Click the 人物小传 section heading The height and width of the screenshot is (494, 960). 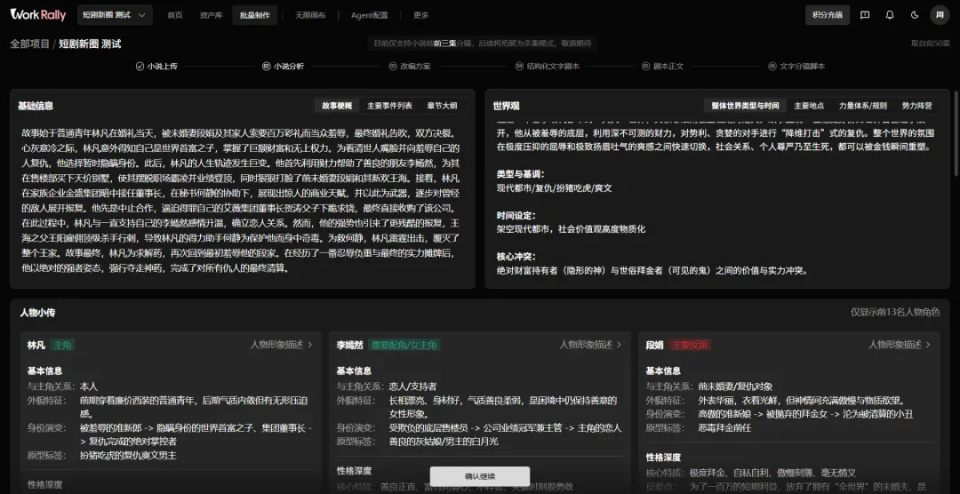[x=37, y=312]
